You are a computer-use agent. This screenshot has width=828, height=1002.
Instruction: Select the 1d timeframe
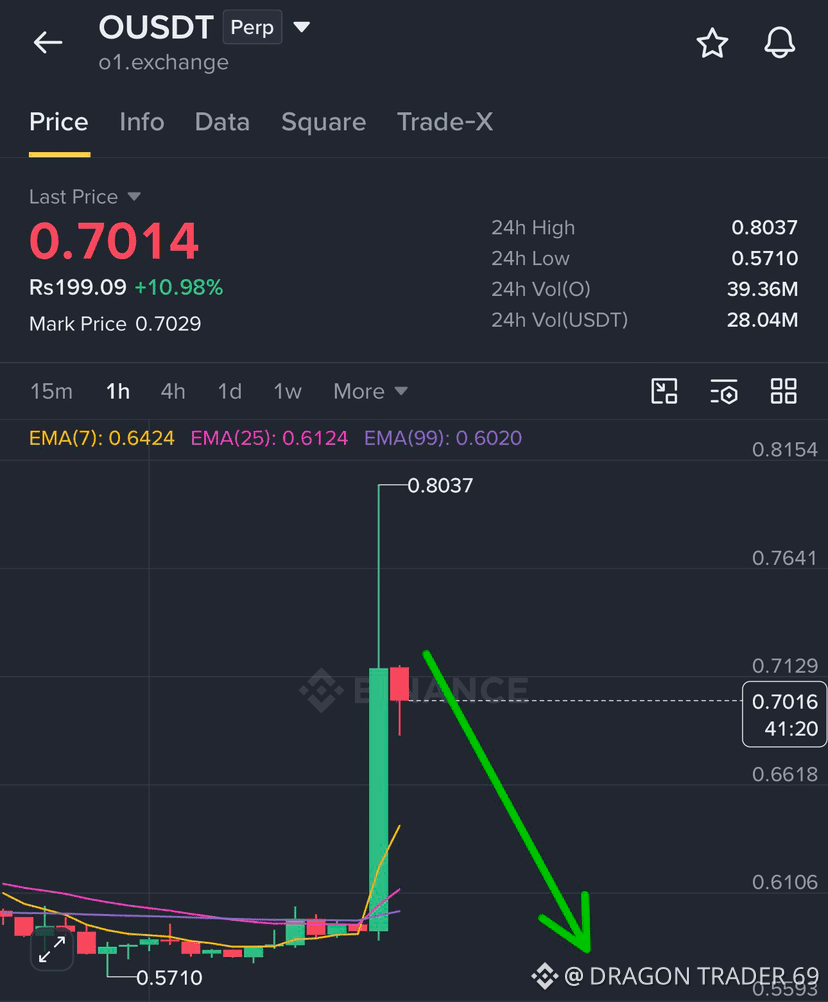point(229,391)
